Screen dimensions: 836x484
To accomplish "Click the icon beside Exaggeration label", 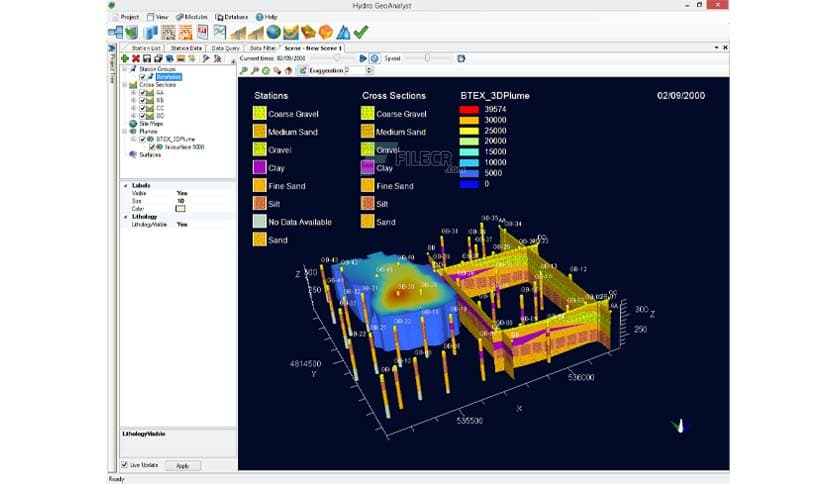I will click(x=303, y=70).
